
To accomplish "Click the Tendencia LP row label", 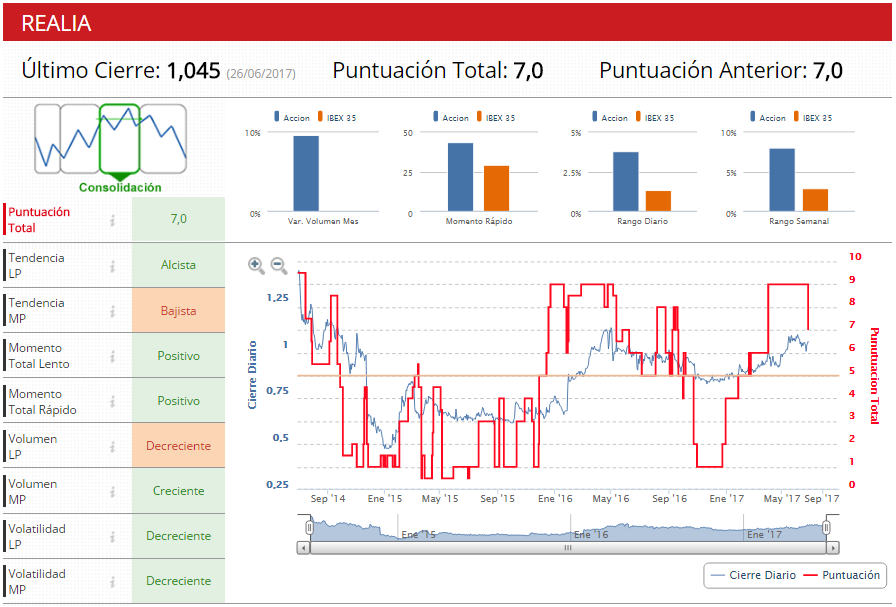I will point(36,266).
